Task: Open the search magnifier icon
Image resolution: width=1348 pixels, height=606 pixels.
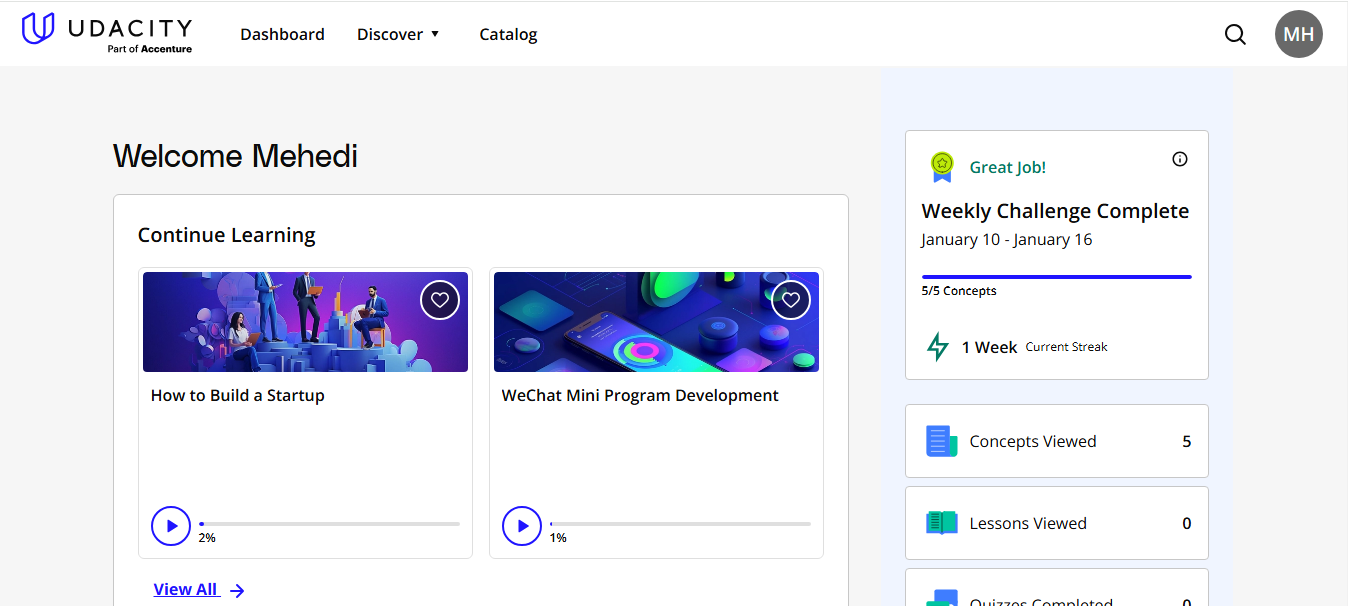Action: point(1235,34)
